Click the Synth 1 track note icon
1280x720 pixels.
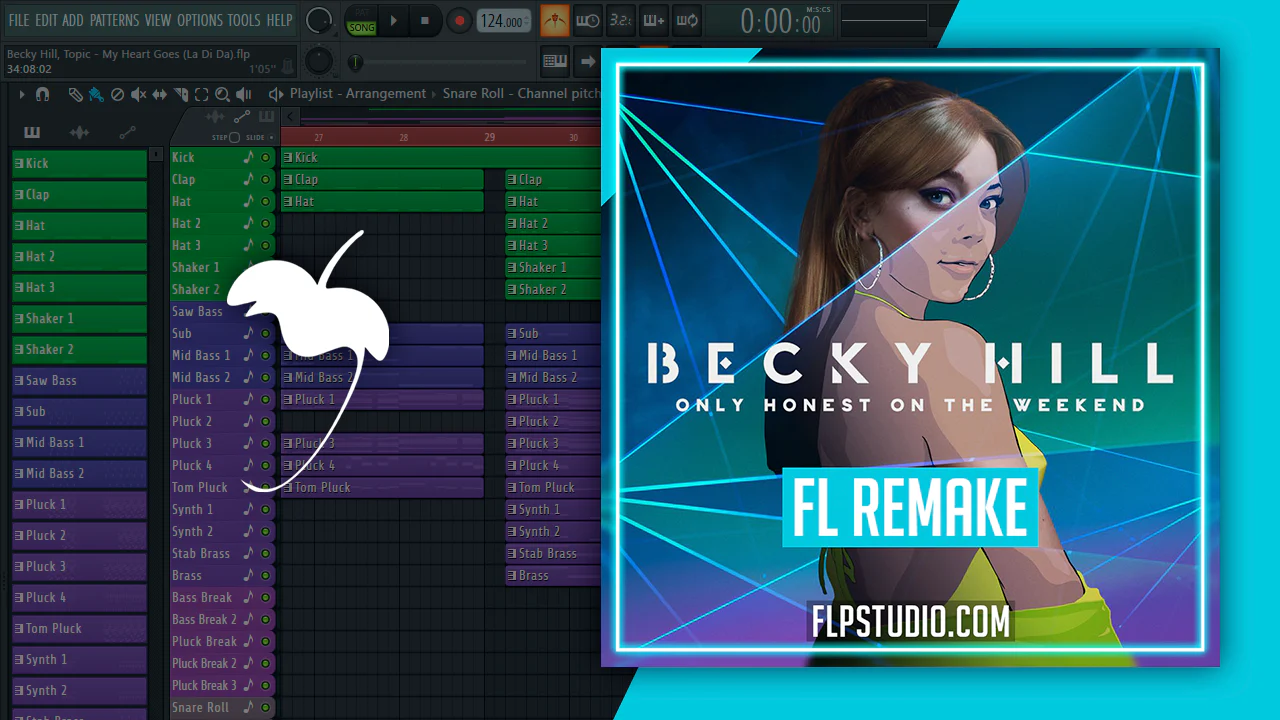click(248, 509)
